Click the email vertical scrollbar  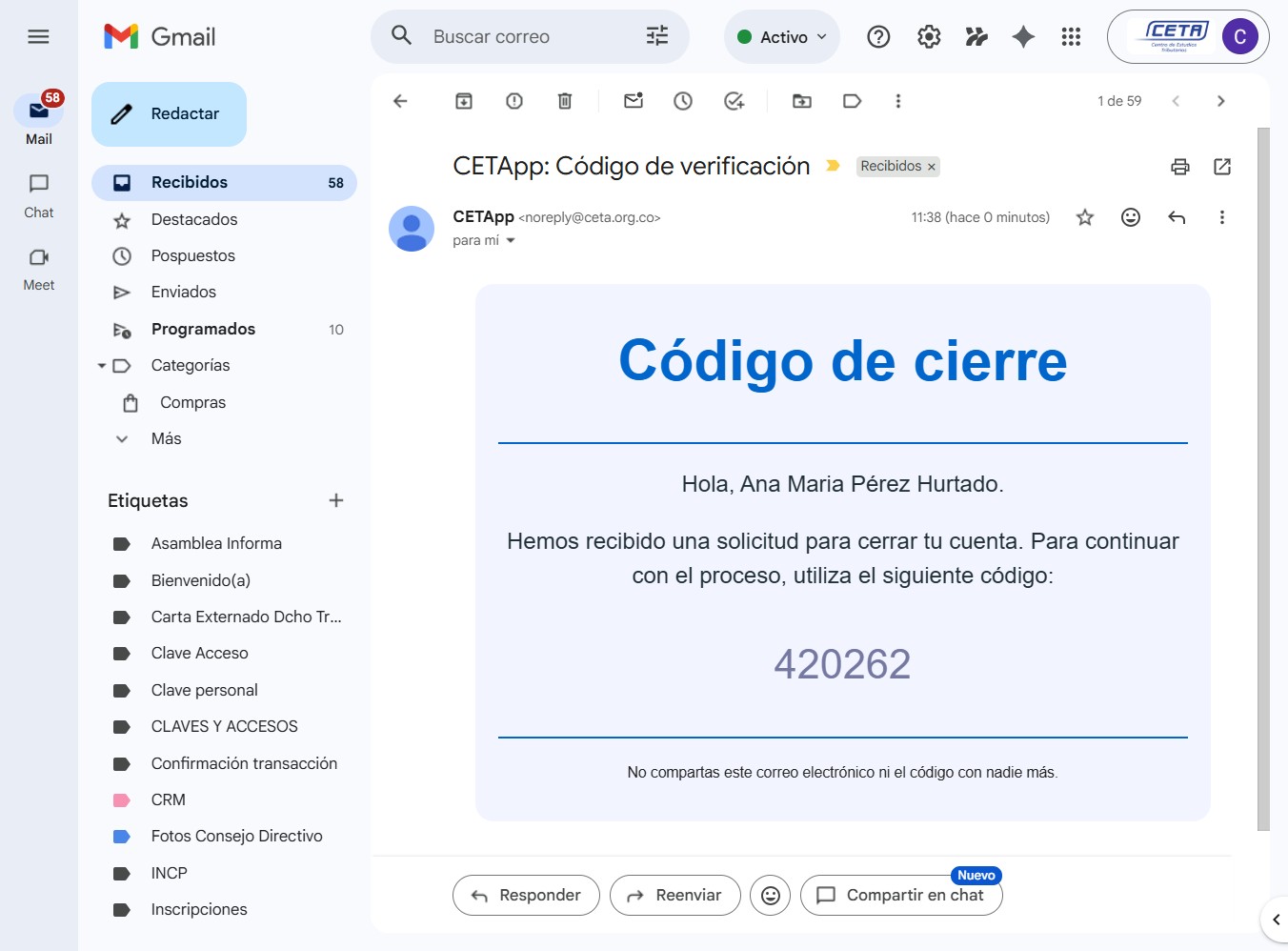[x=1263, y=478]
